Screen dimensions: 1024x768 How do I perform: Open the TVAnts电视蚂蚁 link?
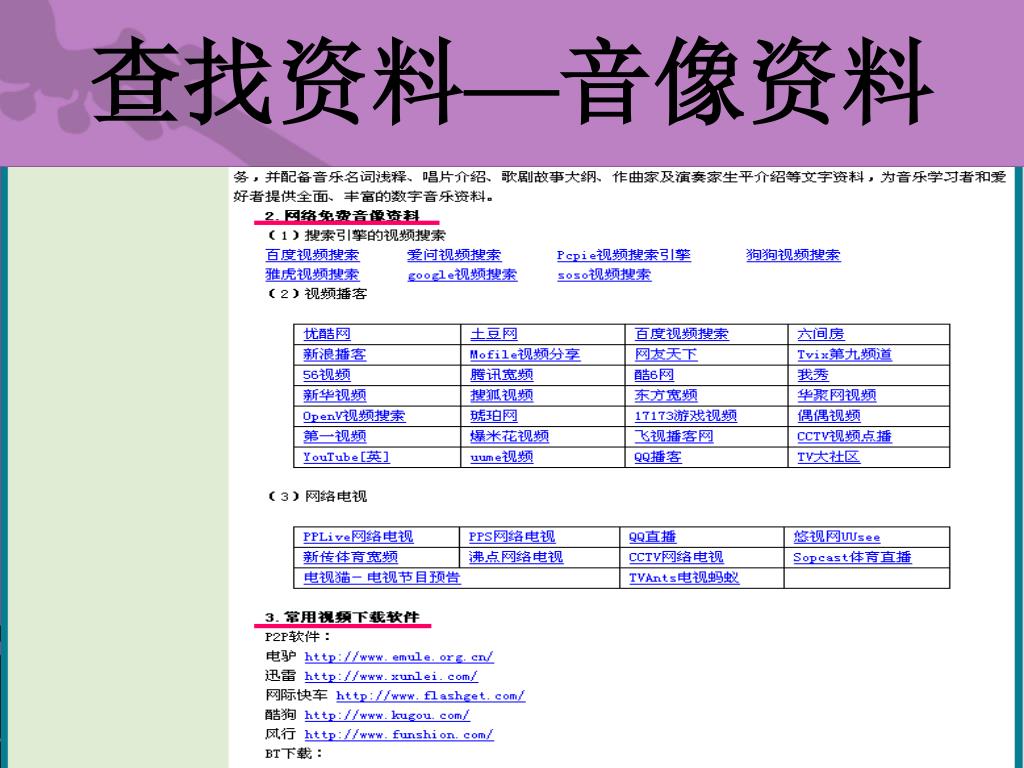(x=684, y=577)
